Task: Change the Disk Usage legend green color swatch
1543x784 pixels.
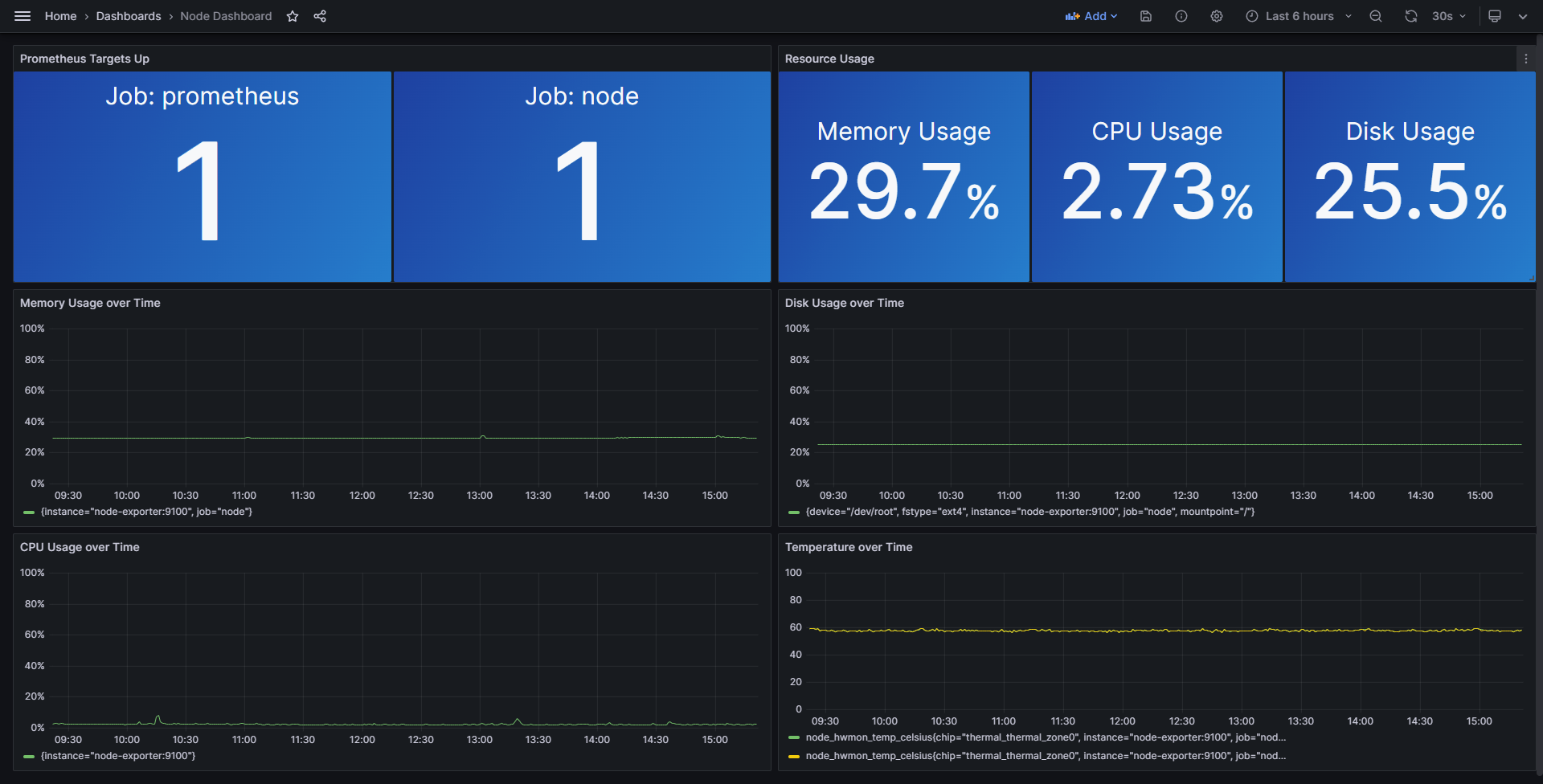Action: [x=794, y=512]
